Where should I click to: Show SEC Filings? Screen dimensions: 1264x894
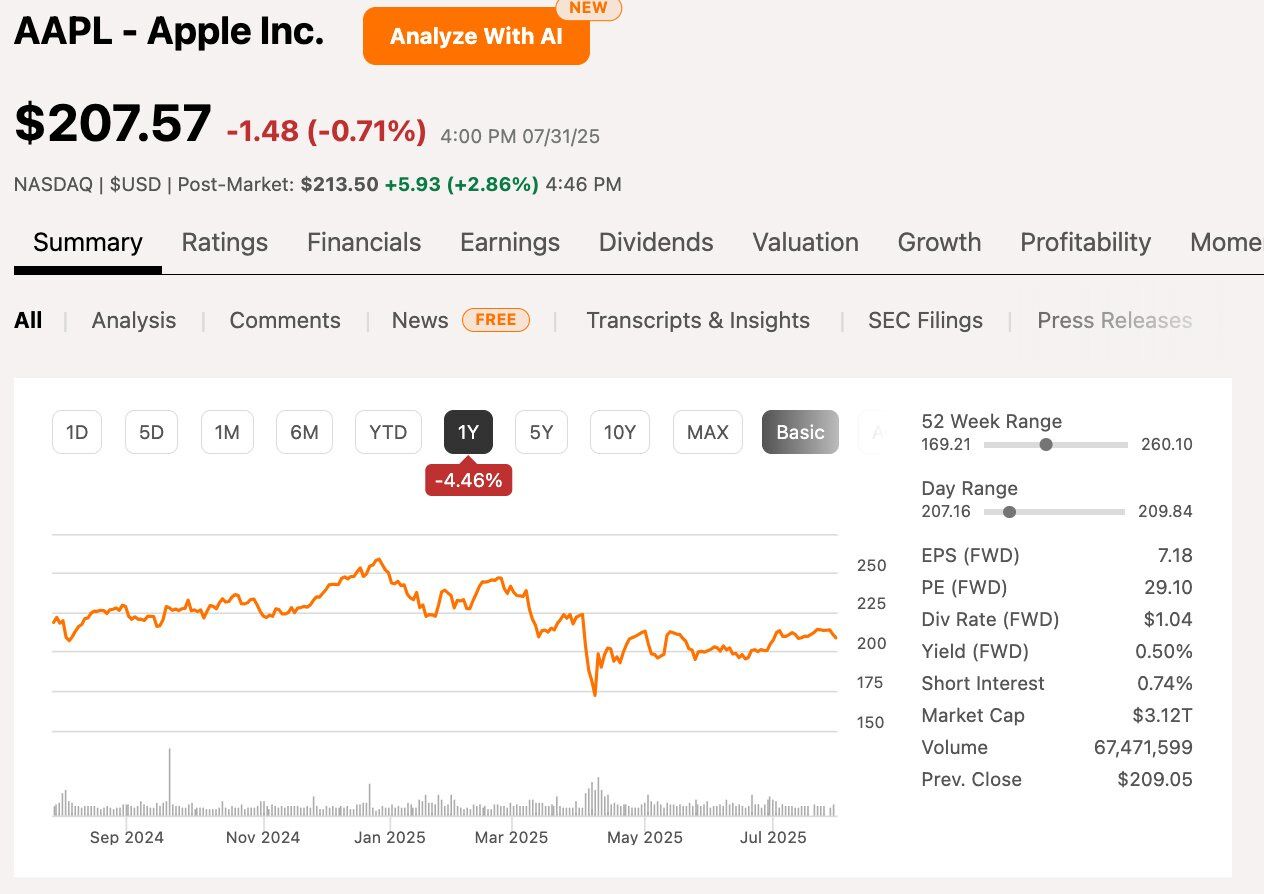click(x=925, y=321)
